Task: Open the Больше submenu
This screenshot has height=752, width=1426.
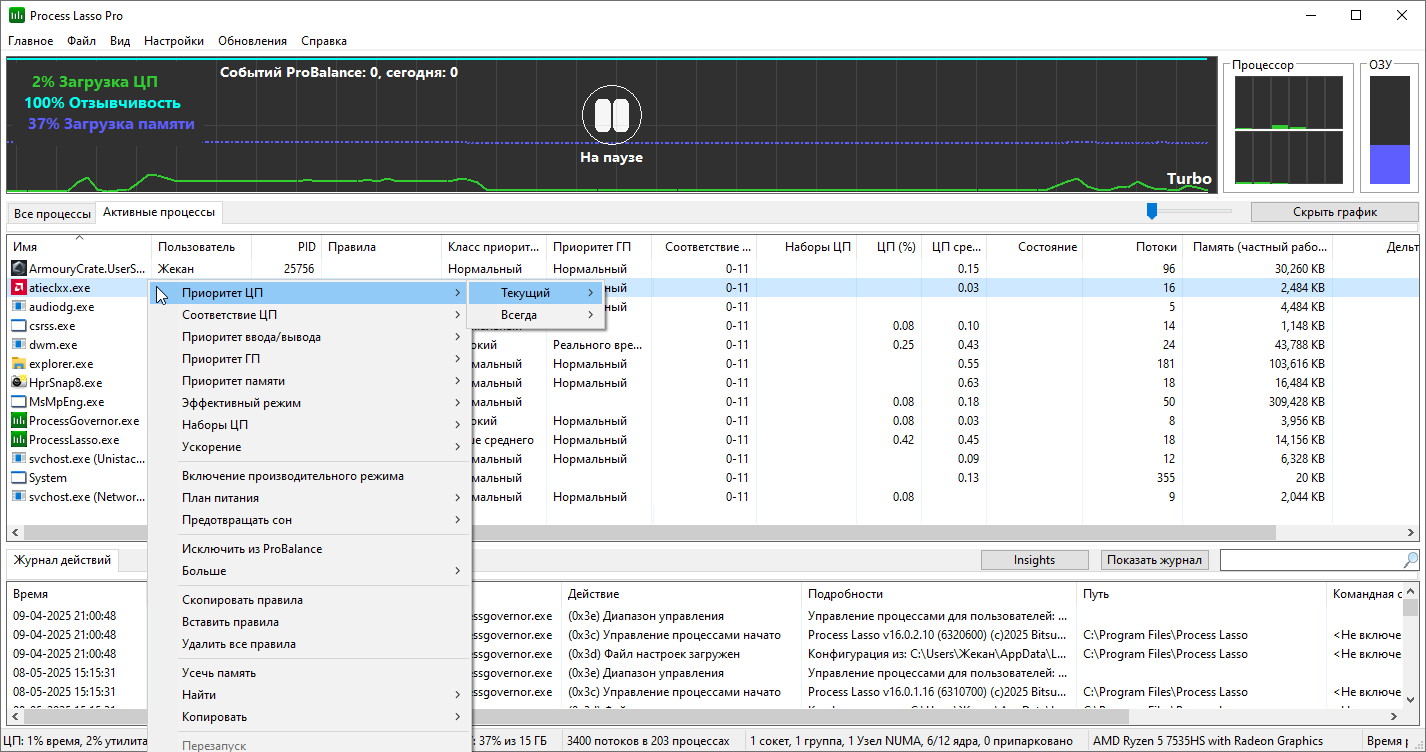Action: 309,571
